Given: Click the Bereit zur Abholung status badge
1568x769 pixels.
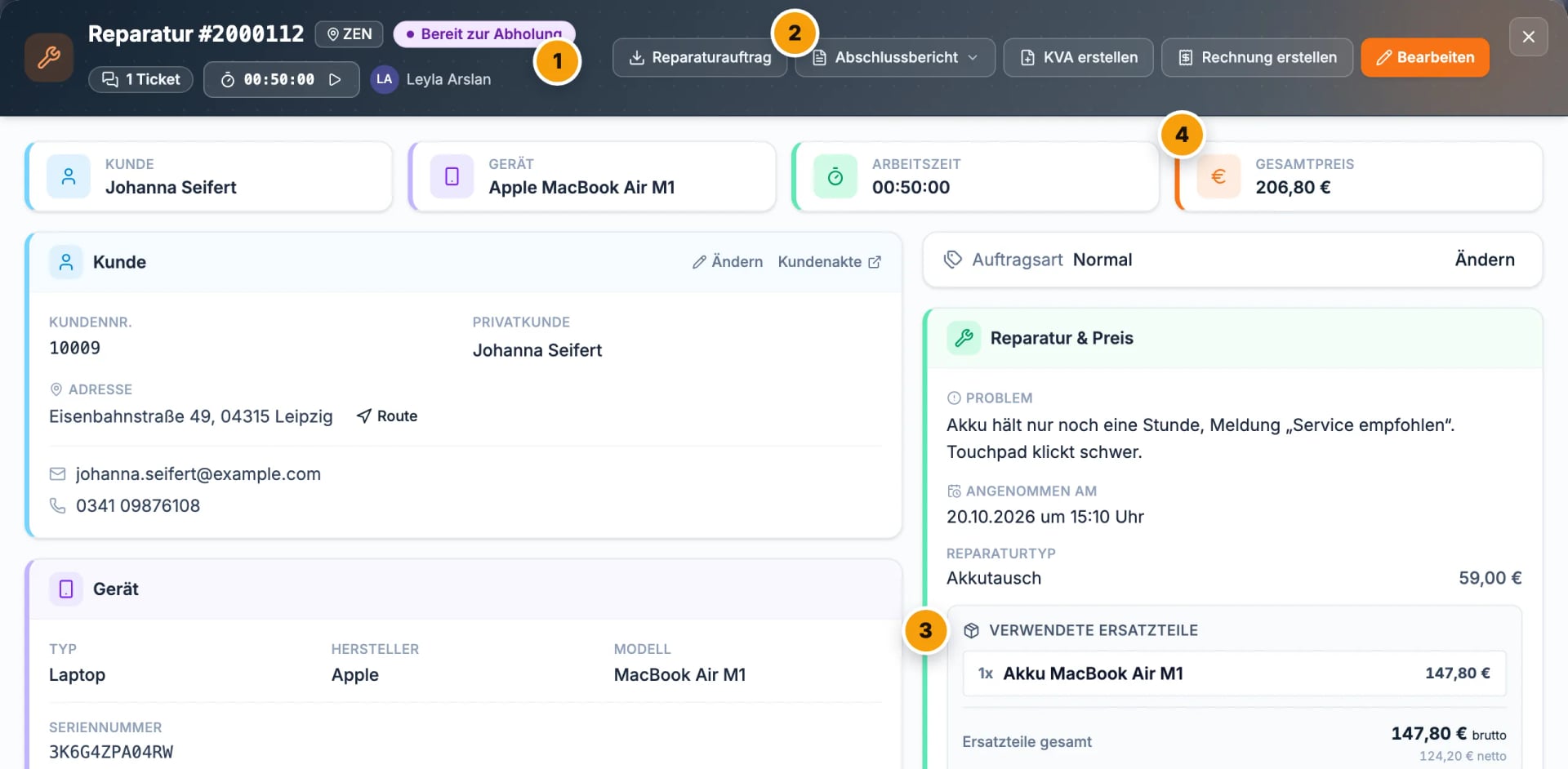Looking at the screenshot, I should coord(484,33).
